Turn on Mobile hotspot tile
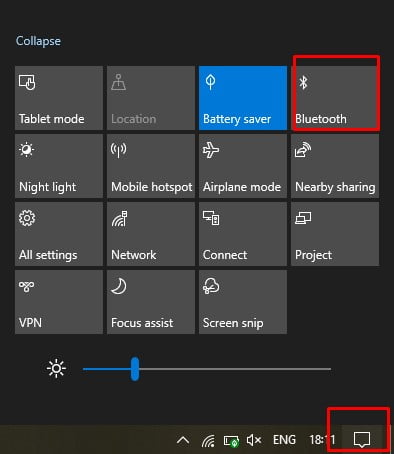Image resolution: width=394 pixels, height=454 pixels. [x=151, y=166]
